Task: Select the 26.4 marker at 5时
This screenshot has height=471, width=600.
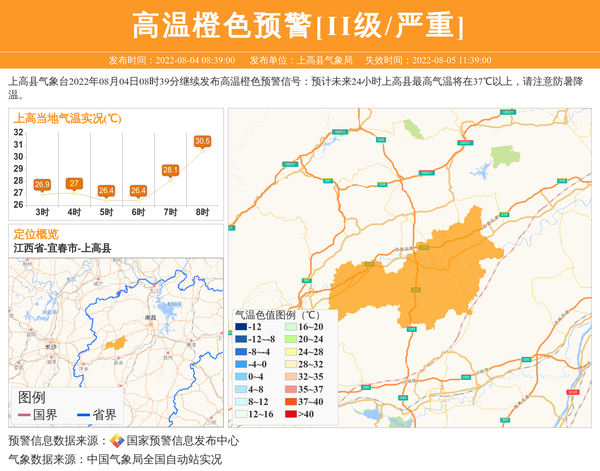Action: (106, 190)
